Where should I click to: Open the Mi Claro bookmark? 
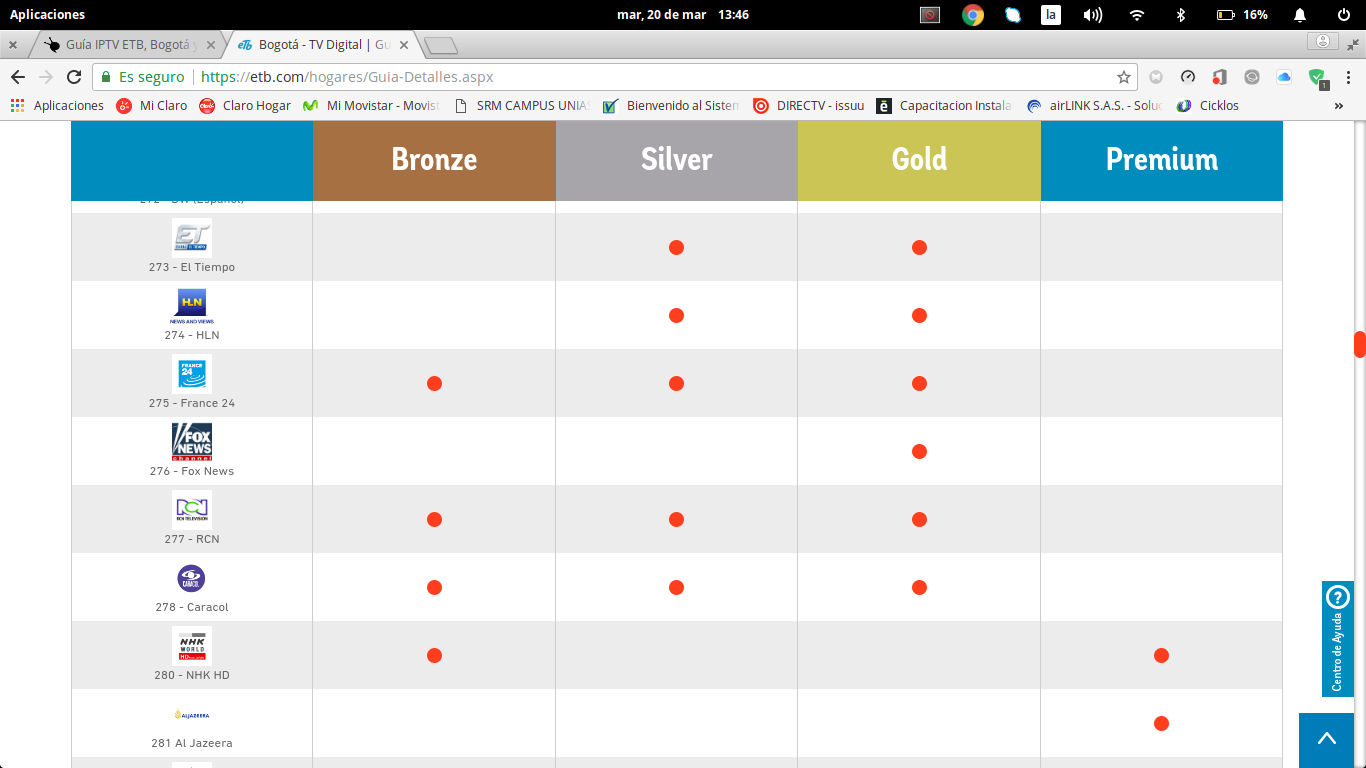pyautogui.click(x=152, y=105)
